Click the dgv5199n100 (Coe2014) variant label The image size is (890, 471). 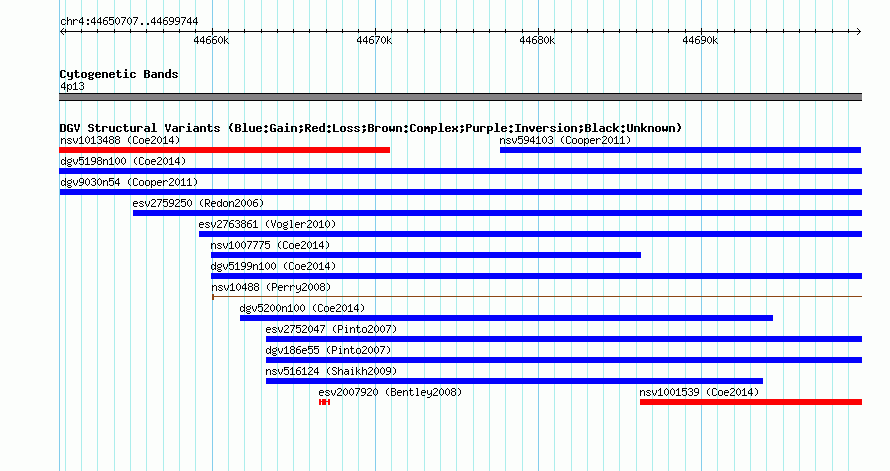coord(273,266)
